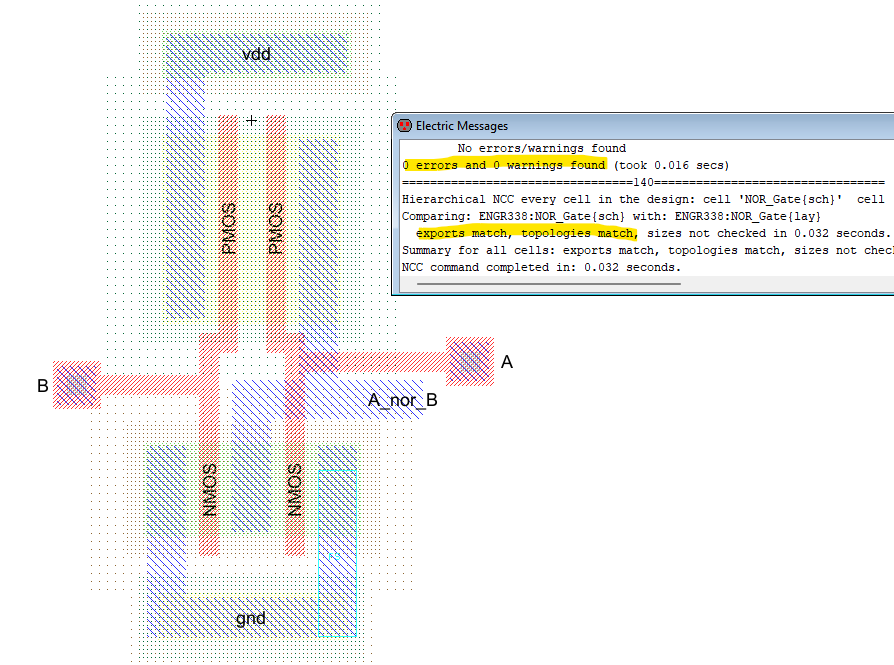This screenshot has width=894, height=665.
Task: Select the center metal strip between NMOS gates
Action: point(251,470)
